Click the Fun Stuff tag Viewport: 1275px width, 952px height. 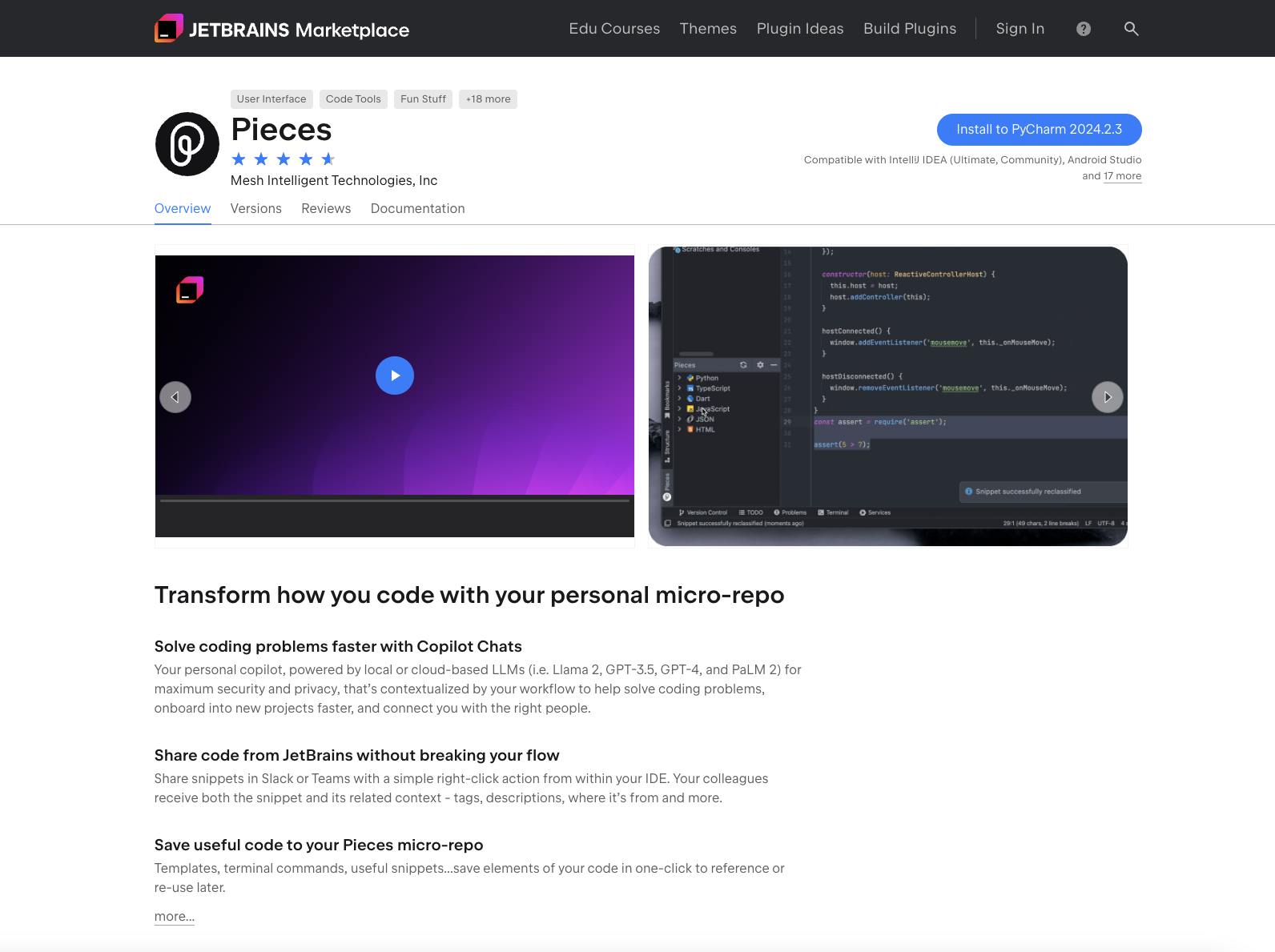(x=423, y=99)
